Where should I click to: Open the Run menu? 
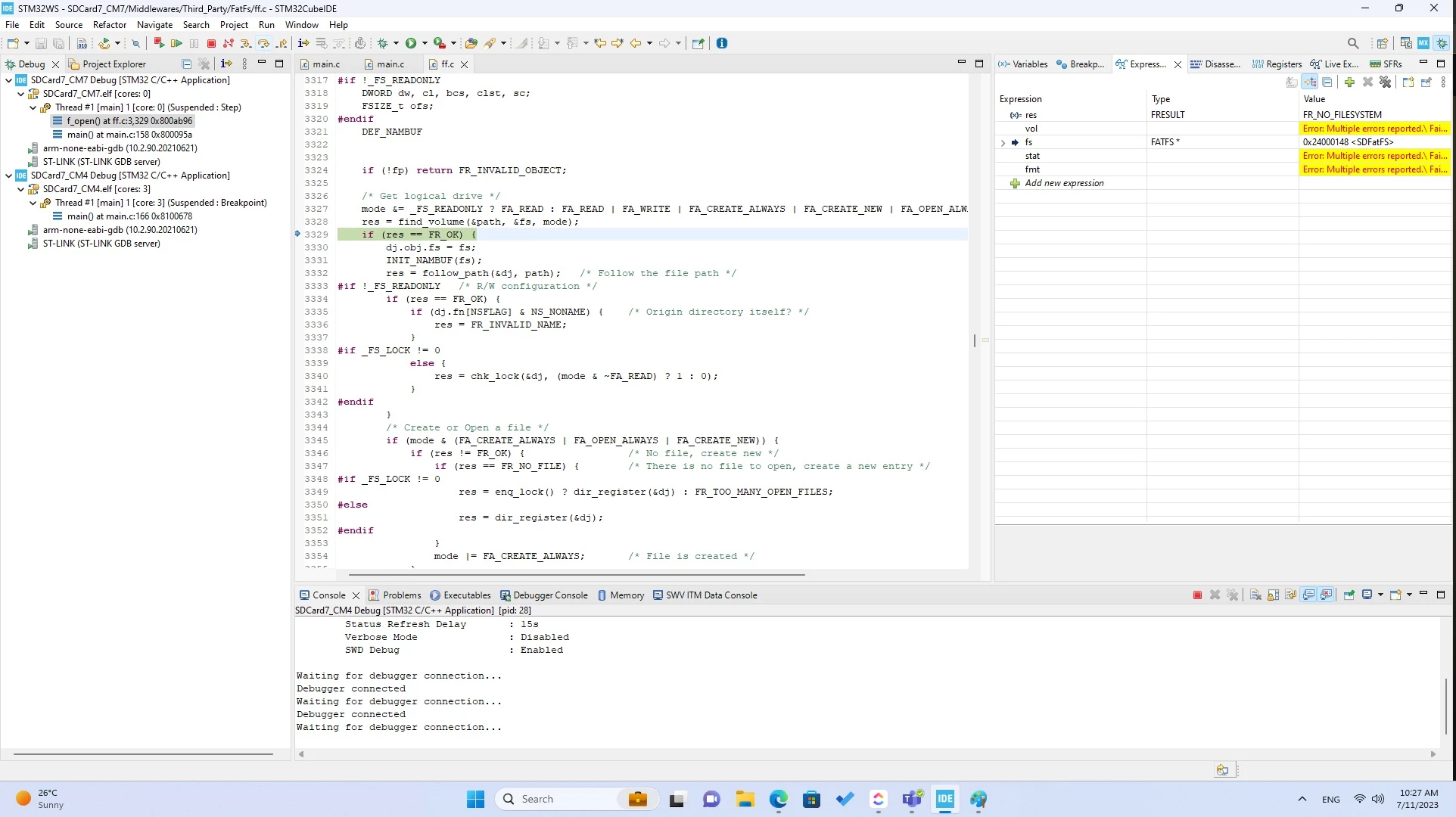point(266,25)
